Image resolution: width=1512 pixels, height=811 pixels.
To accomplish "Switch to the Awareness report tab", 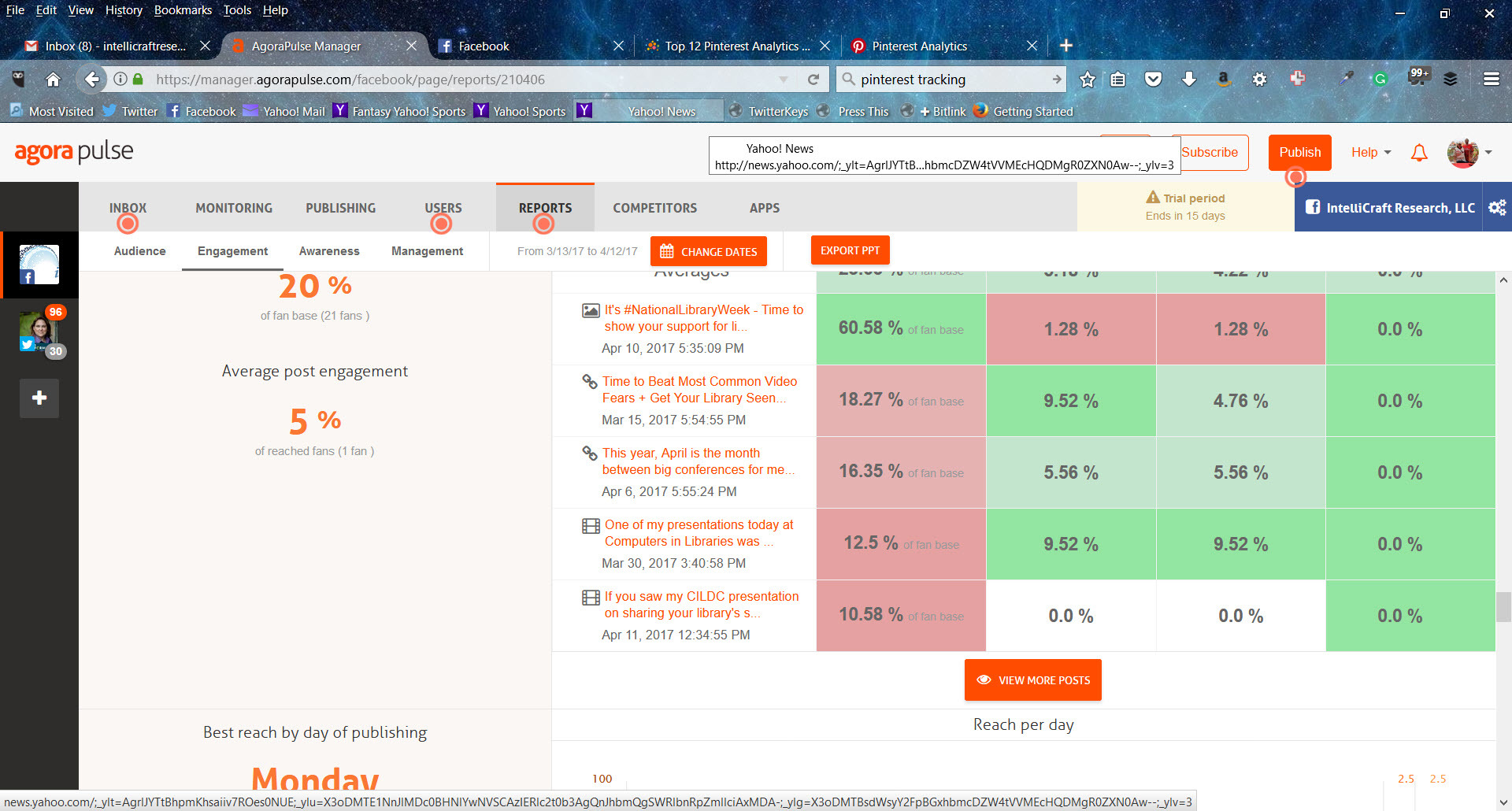I will 329,251.
